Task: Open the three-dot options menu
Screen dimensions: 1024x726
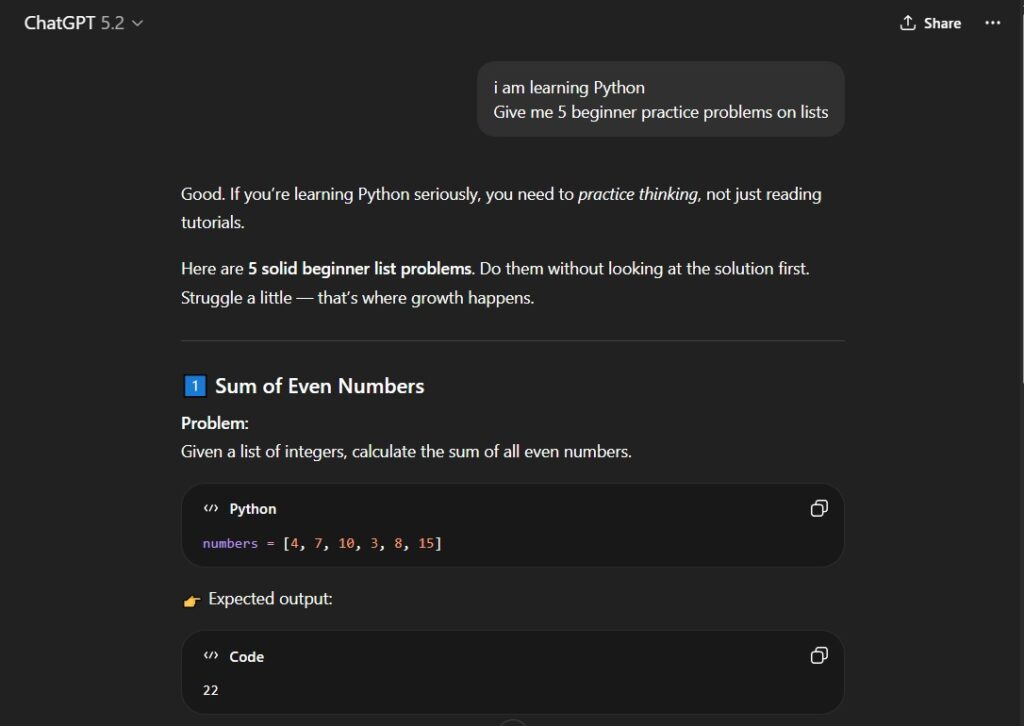Action: [x=991, y=22]
